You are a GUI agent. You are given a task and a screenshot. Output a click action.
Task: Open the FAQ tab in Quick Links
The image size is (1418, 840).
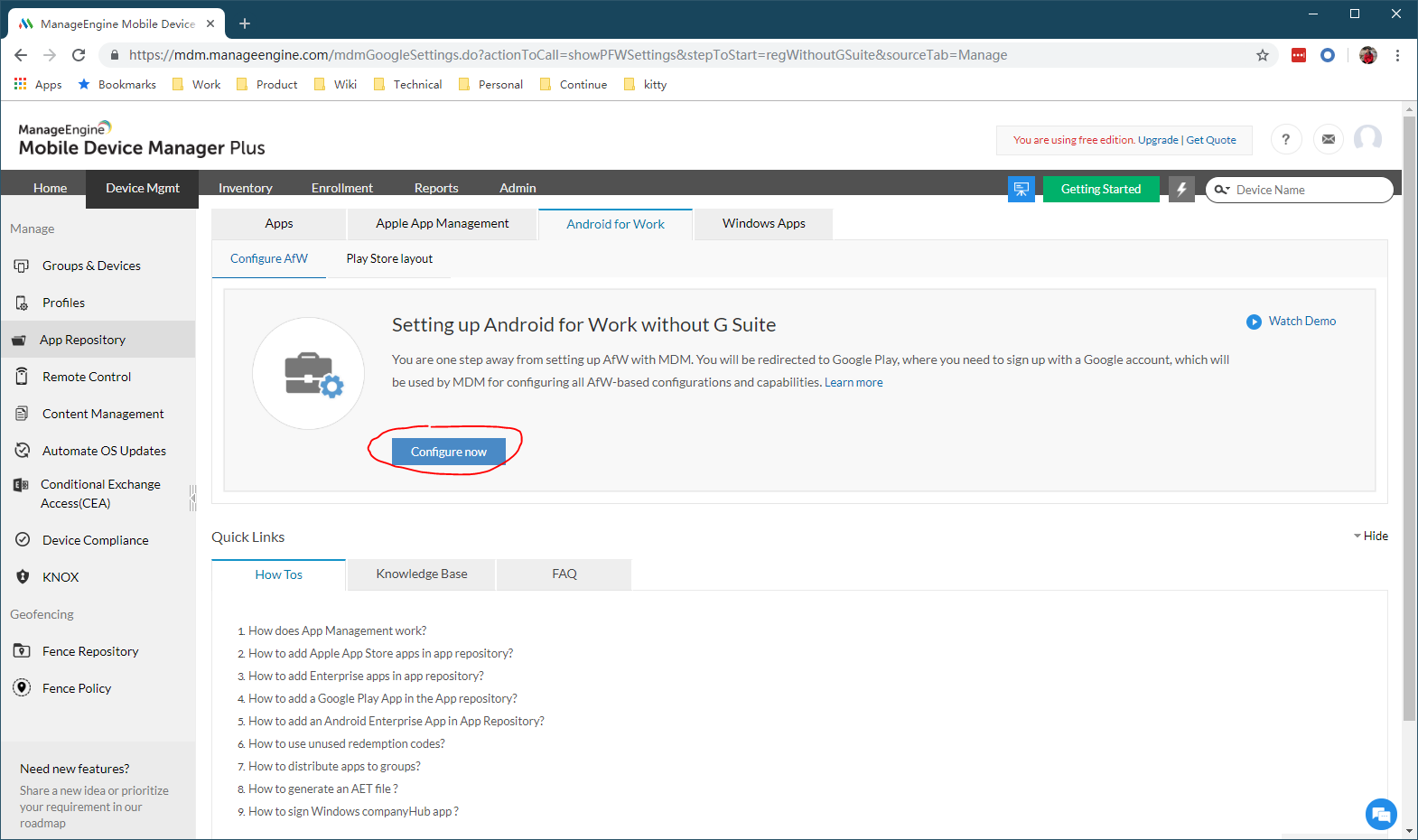[x=564, y=574]
